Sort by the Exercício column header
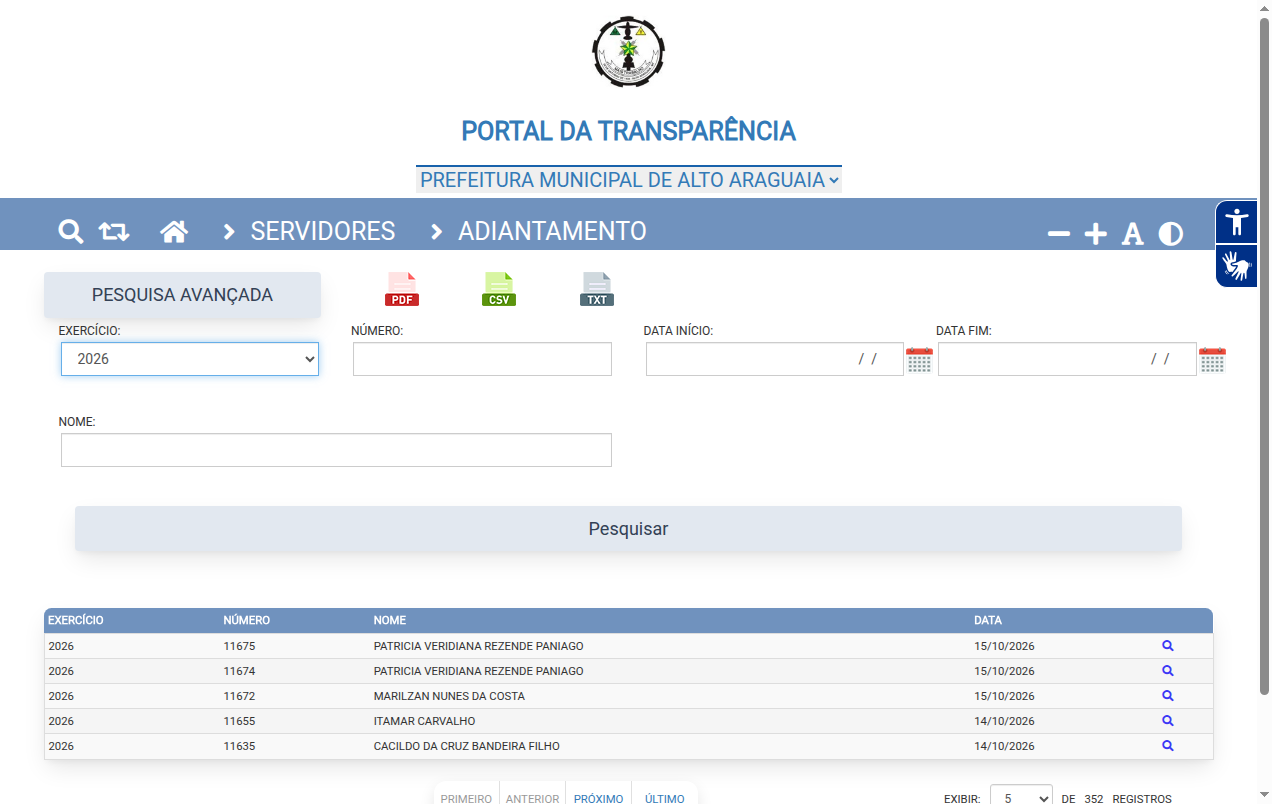This screenshot has height=804, width=1272. (76, 620)
